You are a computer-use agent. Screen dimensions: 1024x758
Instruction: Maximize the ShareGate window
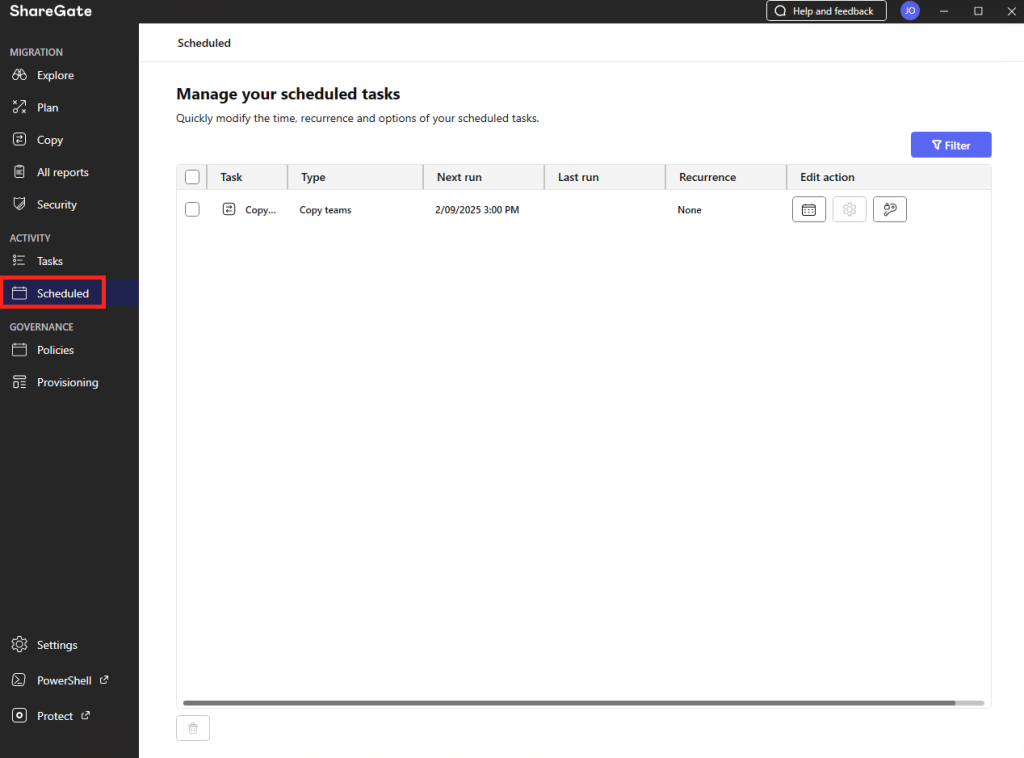(x=978, y=11)
